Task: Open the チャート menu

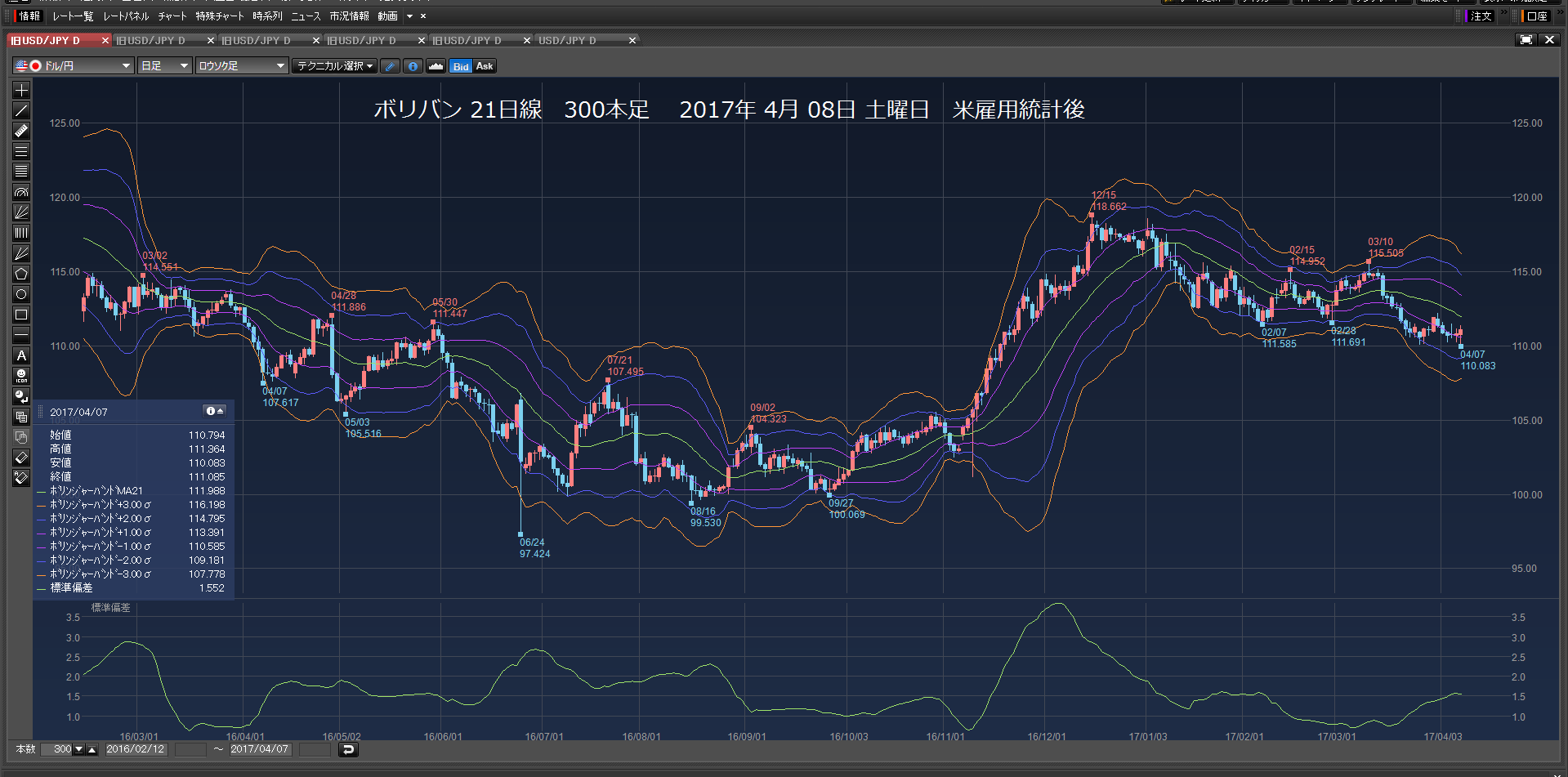Action: tap(172, 16)
